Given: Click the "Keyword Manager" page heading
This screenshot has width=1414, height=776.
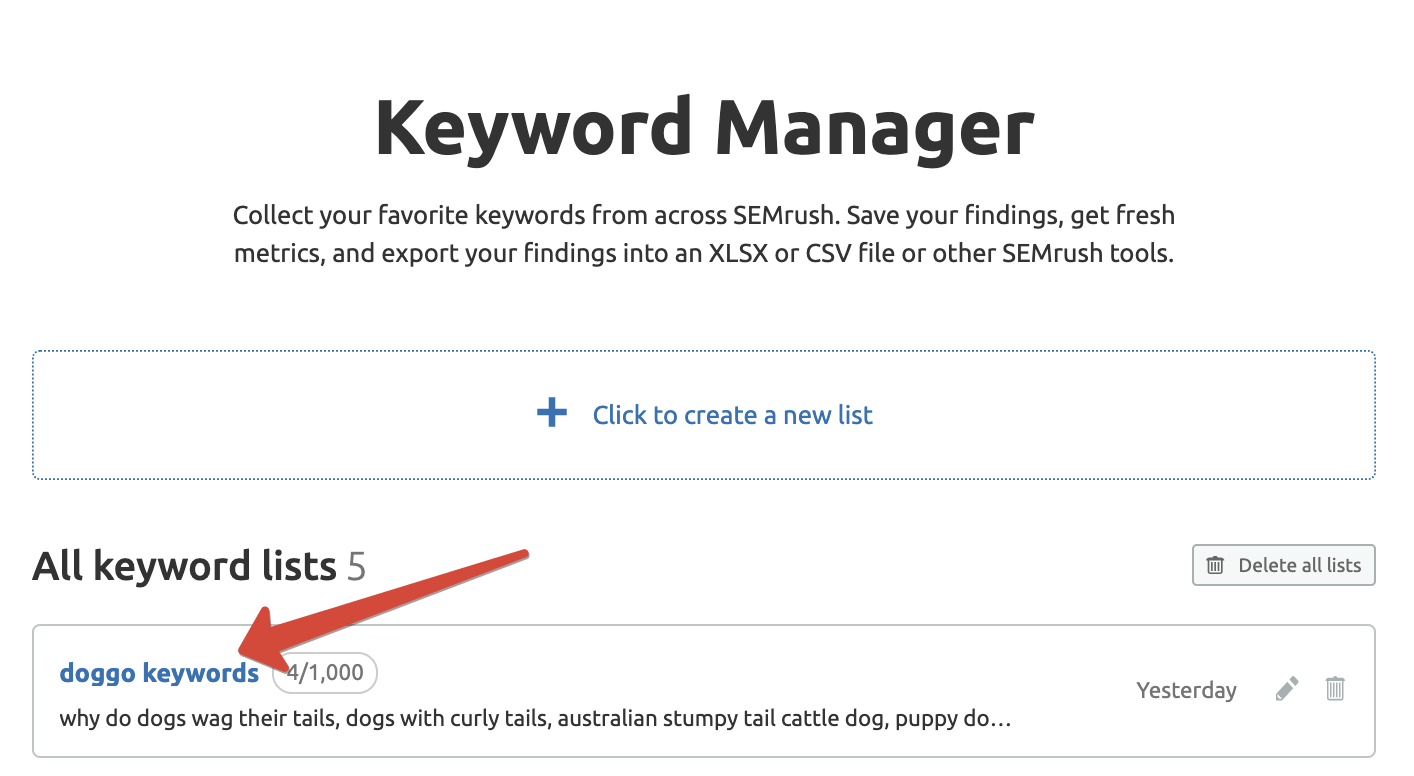Looking at the screenshot, I should coord(705,128).
